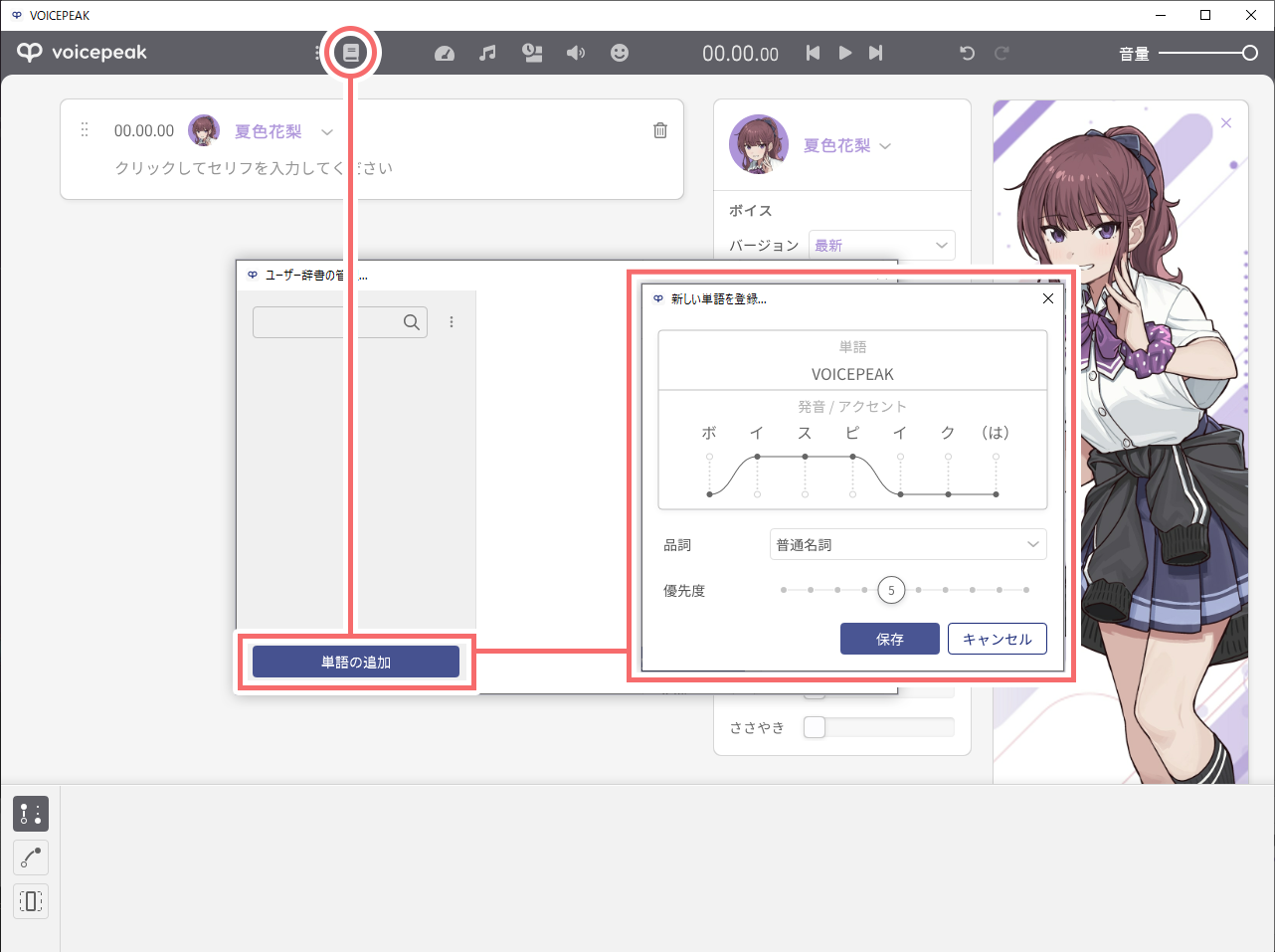The image size is (1275, 952).
Task: Click the music note icon in toolbar
Action: point(487,53)
